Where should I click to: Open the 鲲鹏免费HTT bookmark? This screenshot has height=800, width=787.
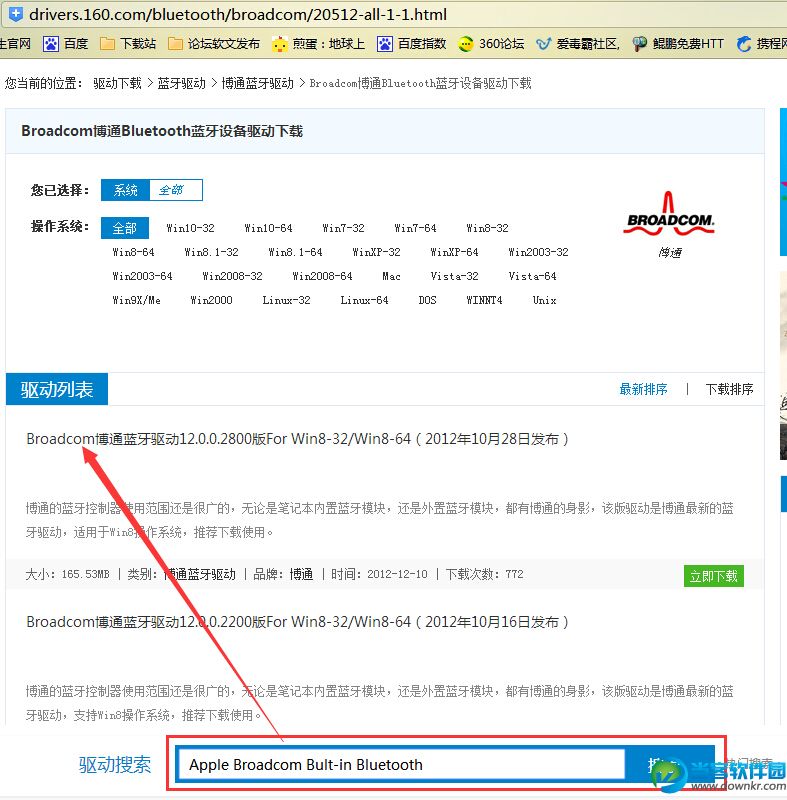677,44
